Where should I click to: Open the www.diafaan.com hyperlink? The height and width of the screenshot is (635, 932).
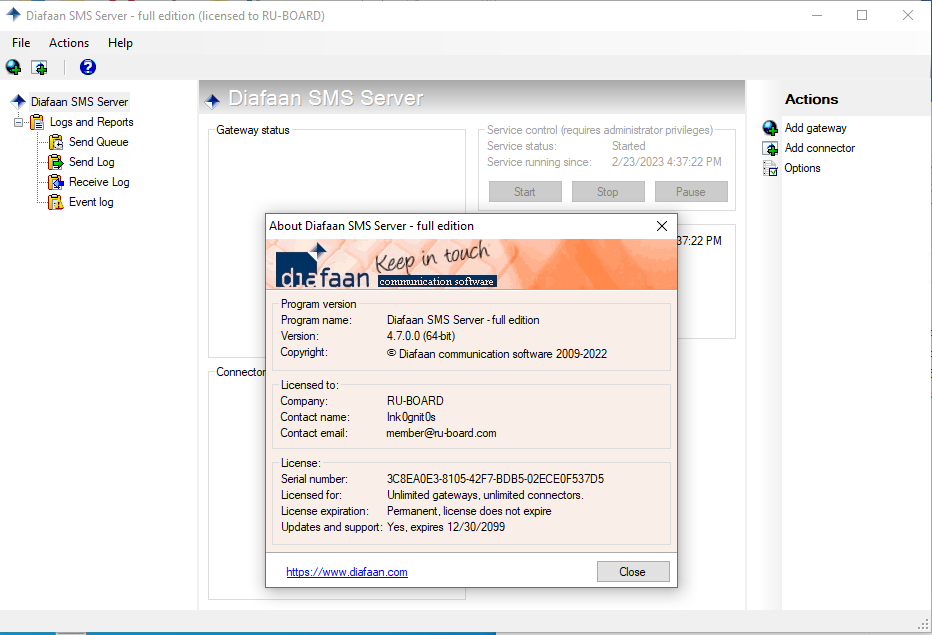click(x=346, y=572)
